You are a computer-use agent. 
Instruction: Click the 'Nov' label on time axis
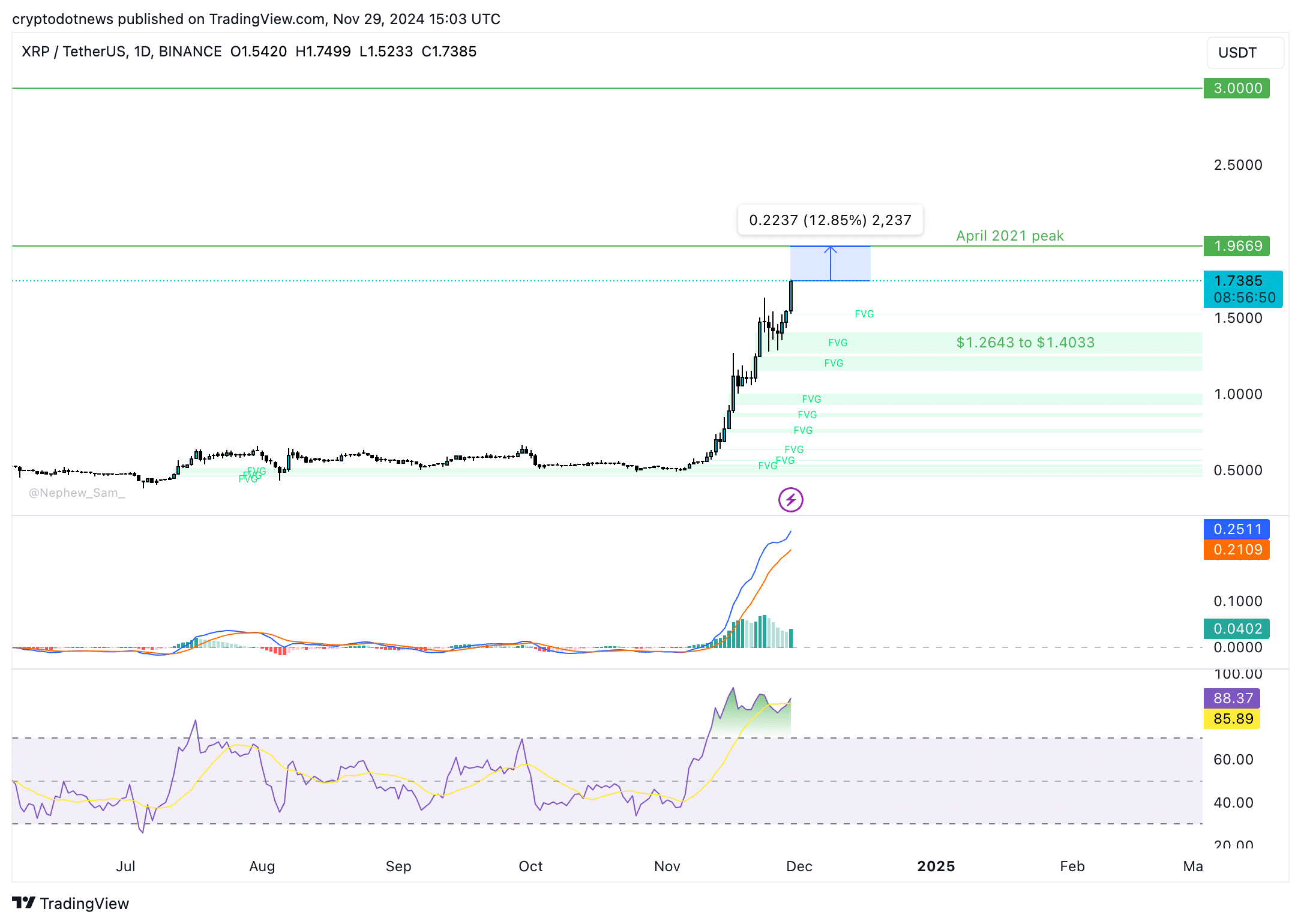click(x=667, y=866)
